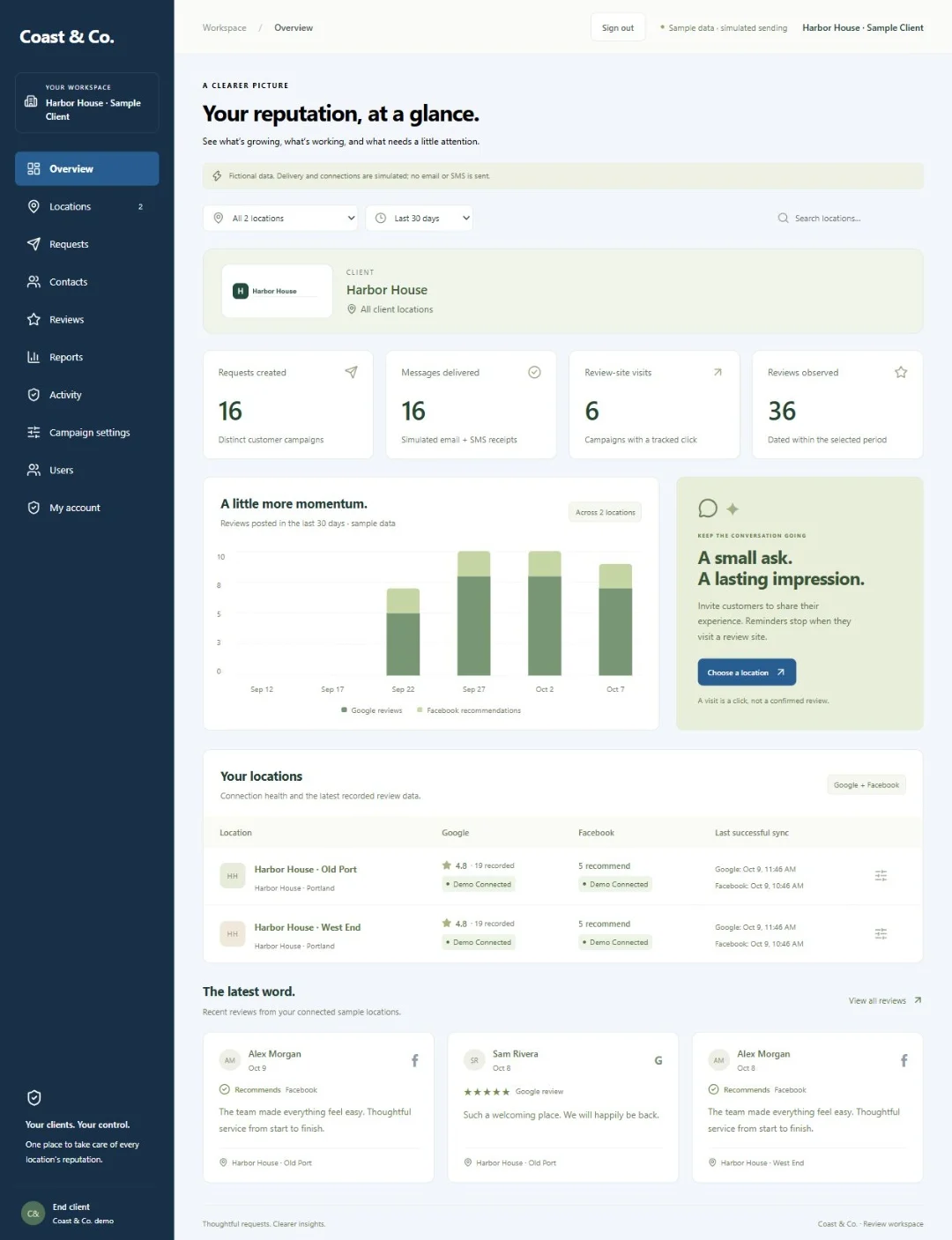Click Old Port Google Demo Connected badge
This screenshot has height=1240, width=952.
(x=479, y=884)
